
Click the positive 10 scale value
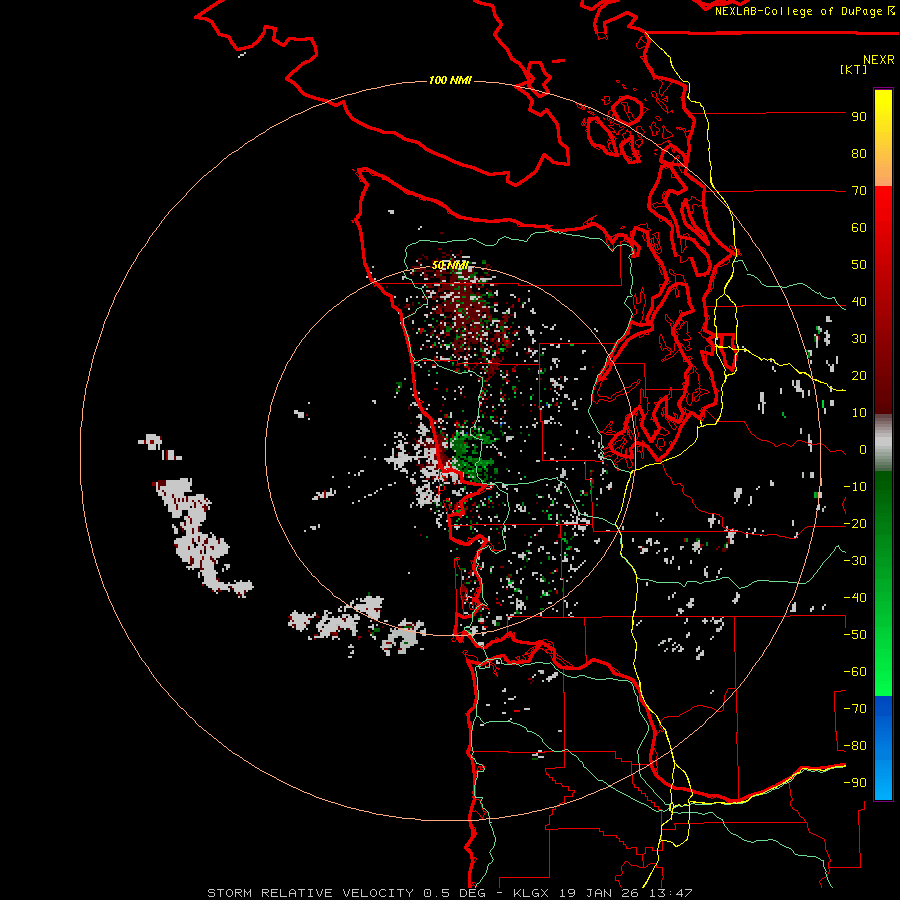859,413
